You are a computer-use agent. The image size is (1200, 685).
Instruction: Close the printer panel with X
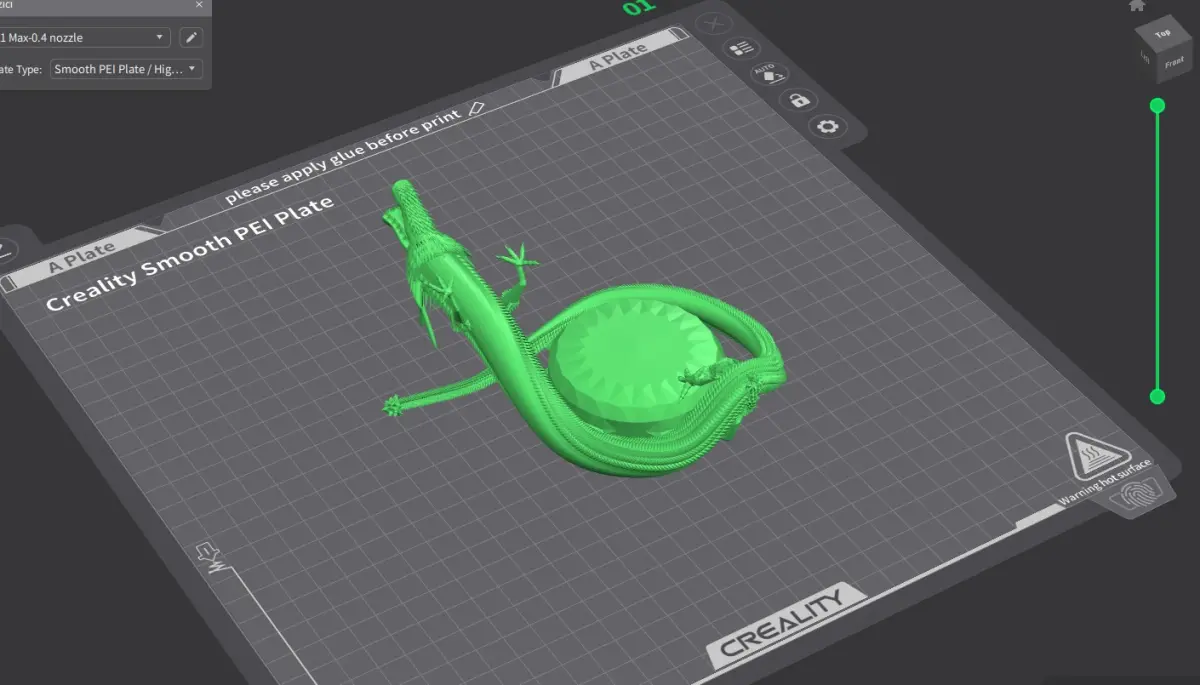coord(198,5)
